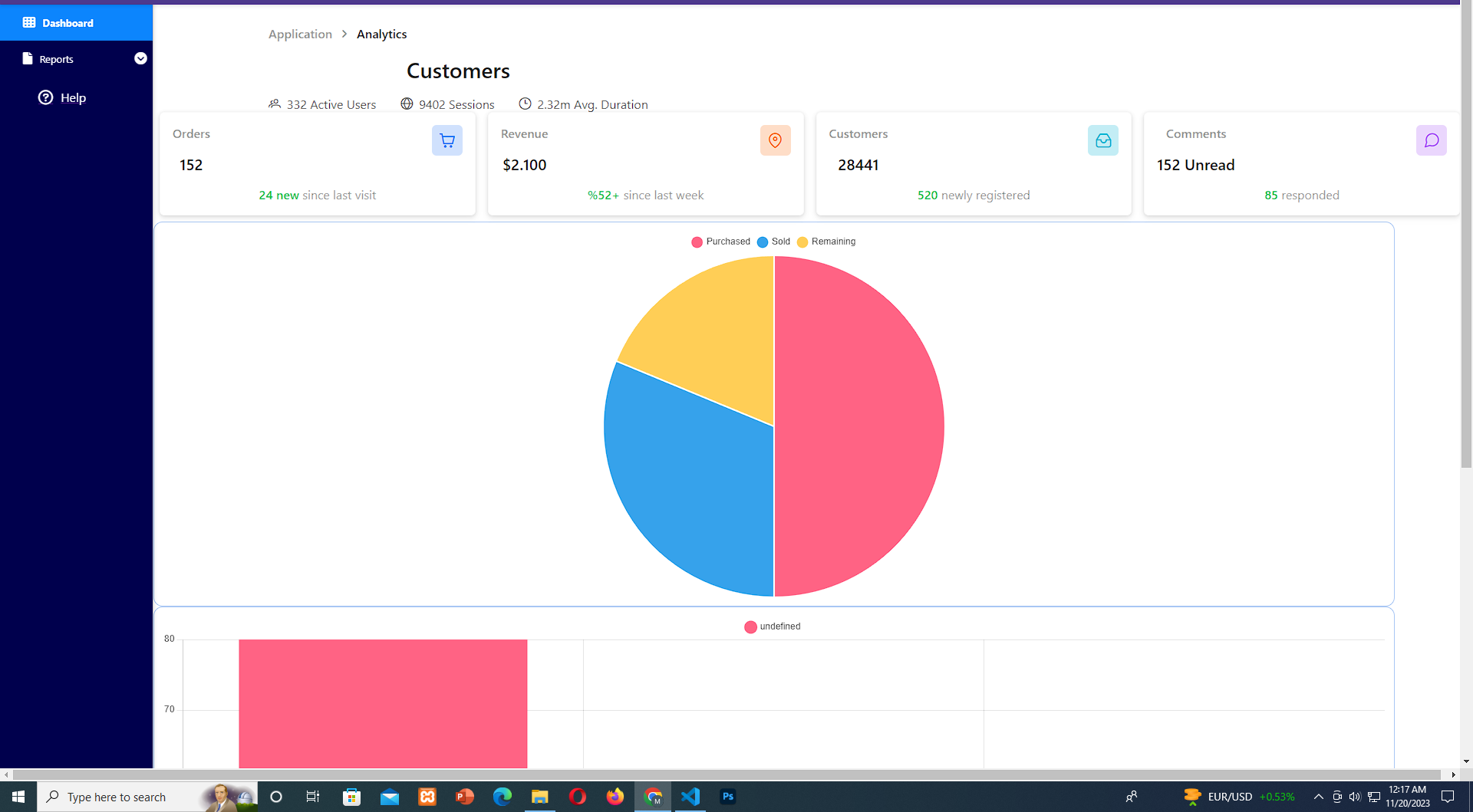Click the Reports document icon
This screenshot has width=1473, height=812.
coord(28,58)
